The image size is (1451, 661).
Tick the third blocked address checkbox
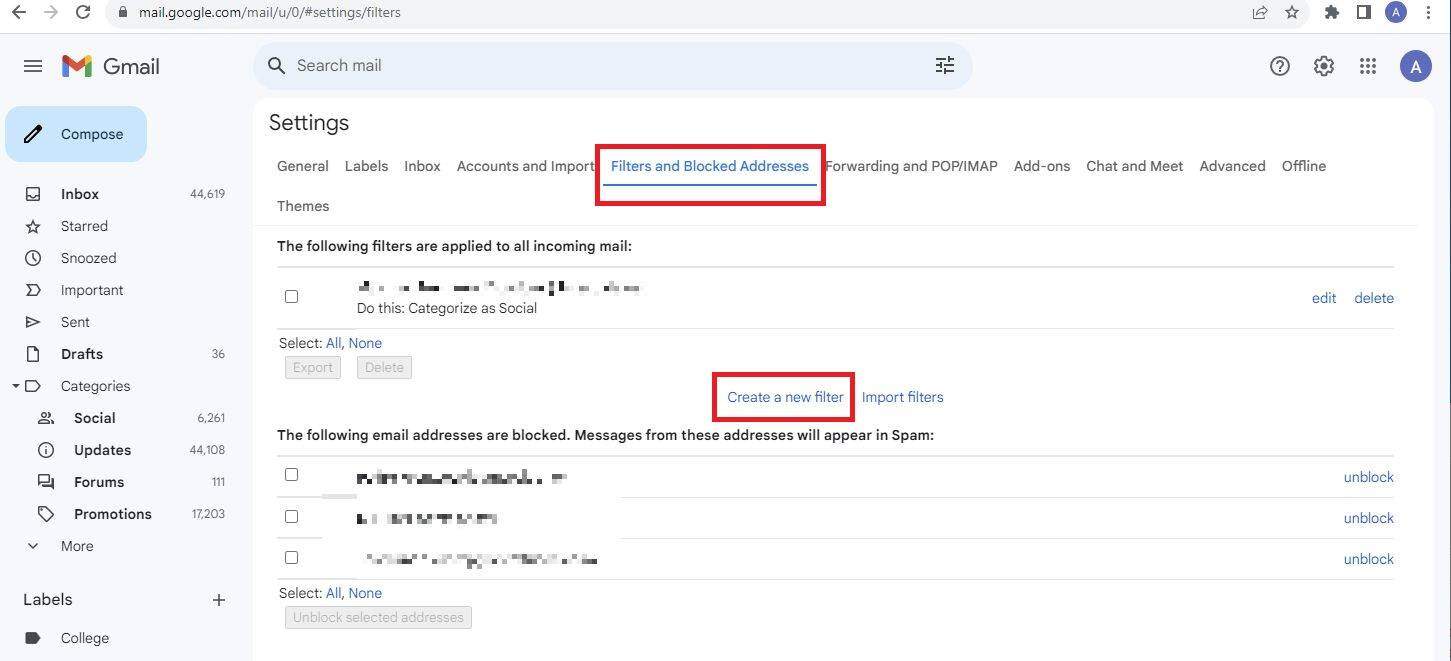(x=291, y=558)
